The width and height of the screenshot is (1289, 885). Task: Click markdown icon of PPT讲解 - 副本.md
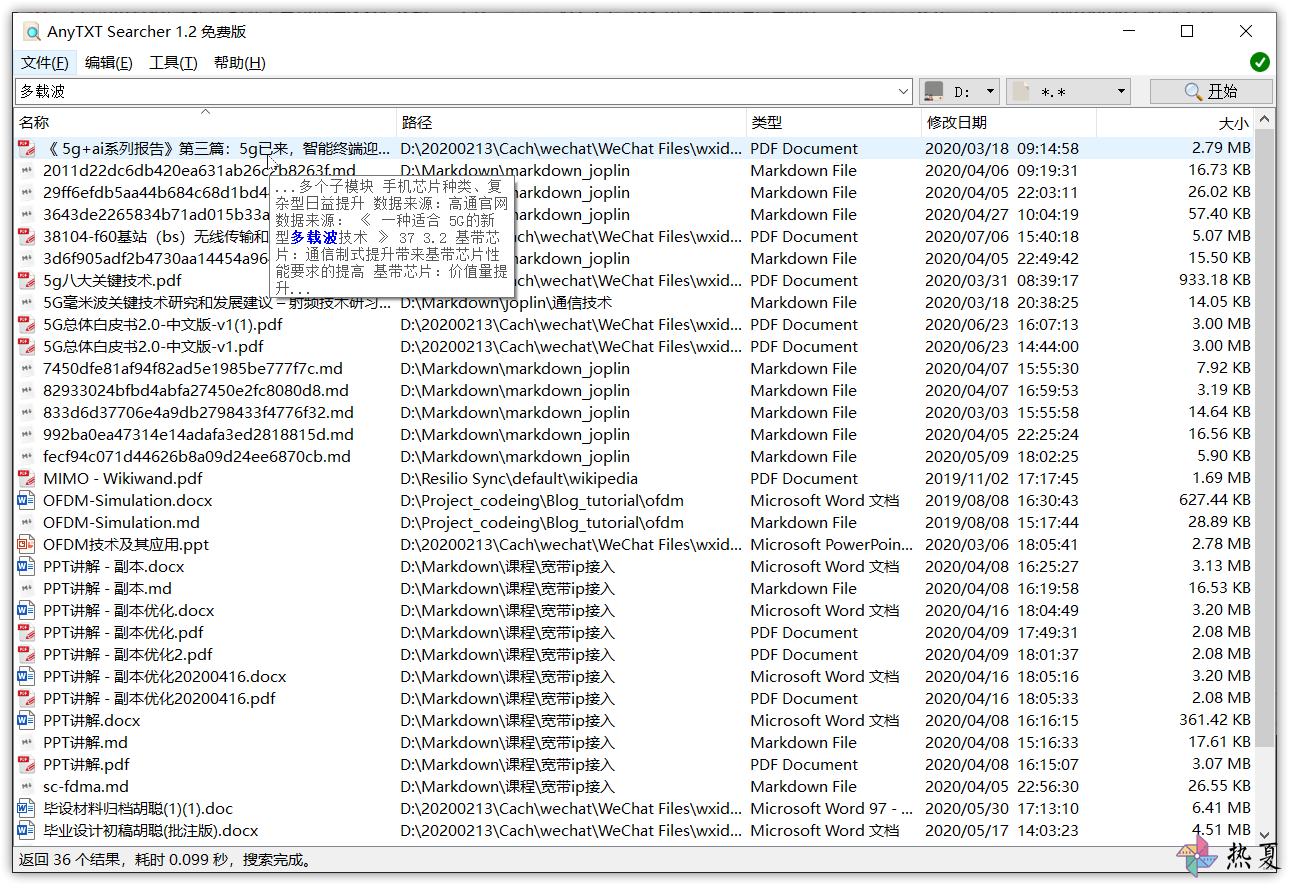(x=27, y=589)
